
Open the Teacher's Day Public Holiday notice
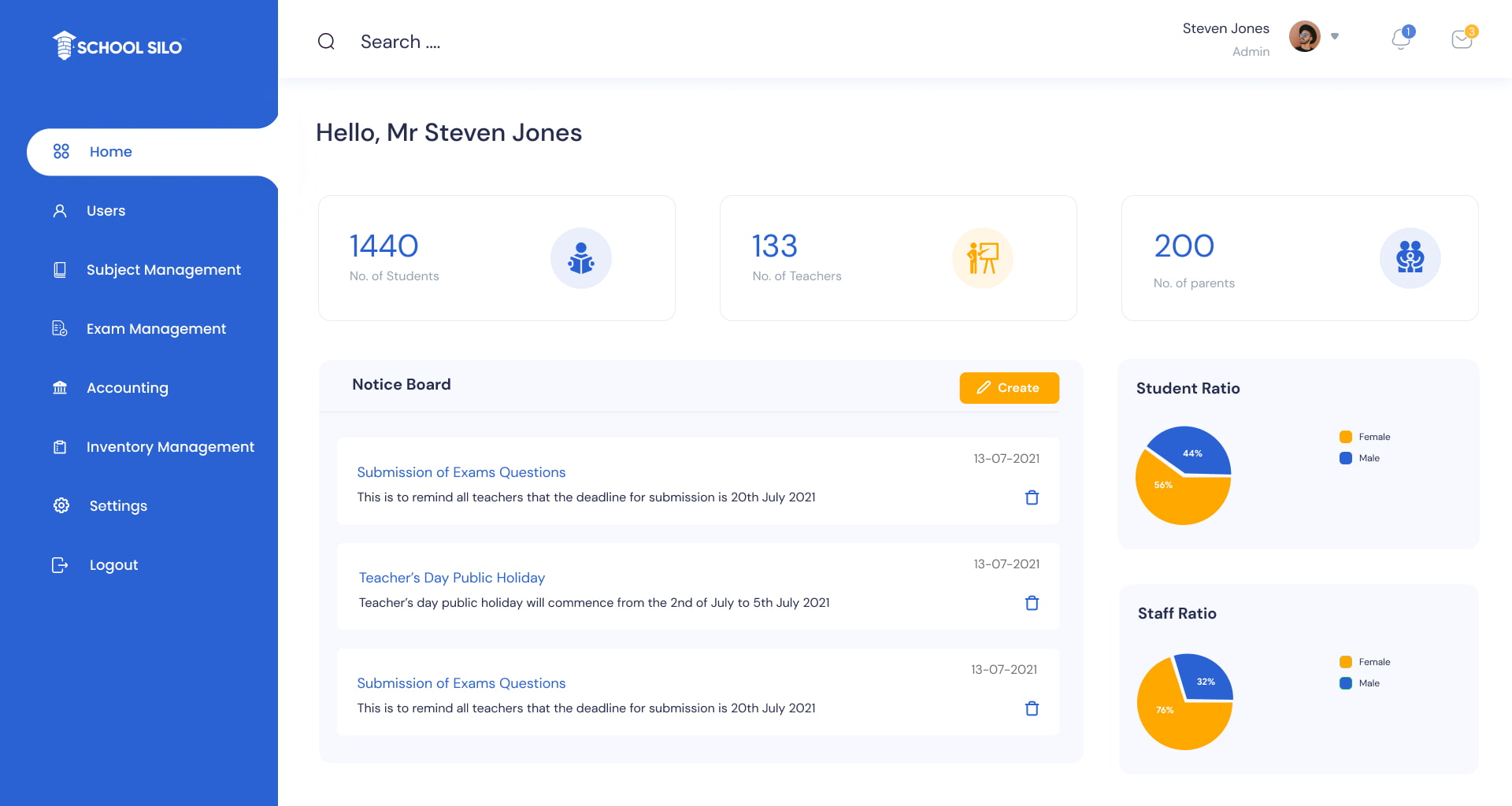(x=450, y=577)
